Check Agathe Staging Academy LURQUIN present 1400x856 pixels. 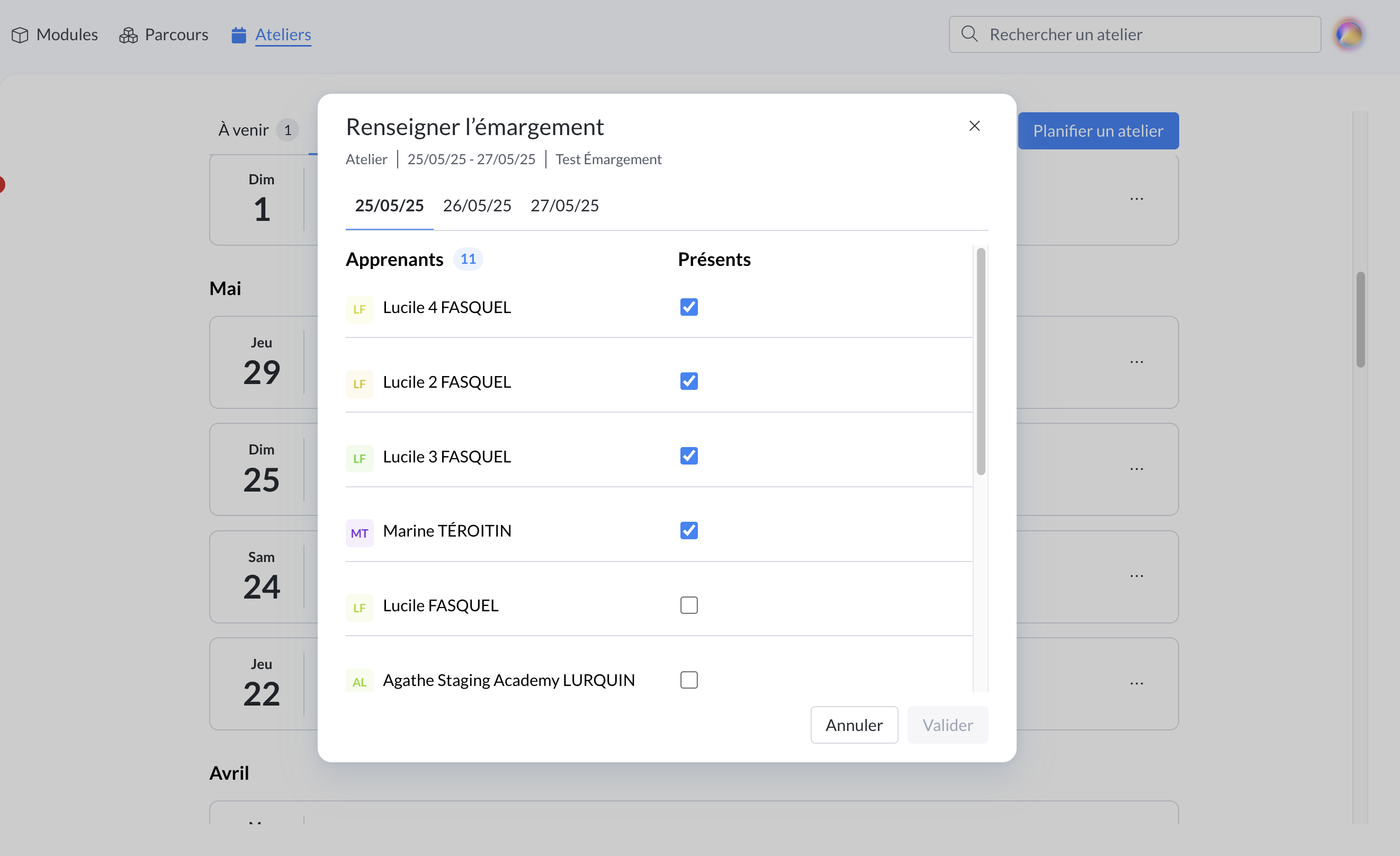coord(689,680)
